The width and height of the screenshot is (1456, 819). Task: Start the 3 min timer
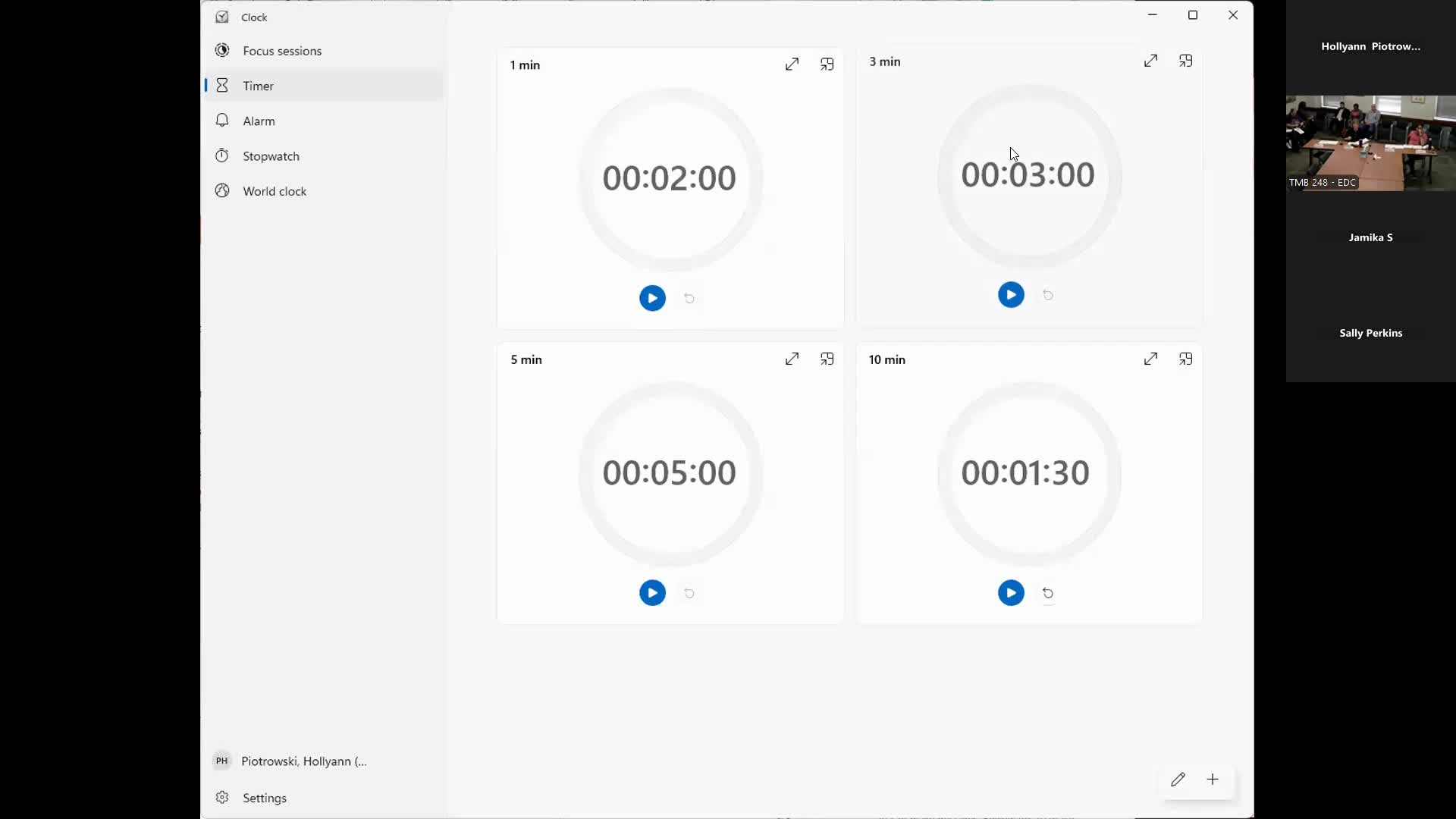1011,295
